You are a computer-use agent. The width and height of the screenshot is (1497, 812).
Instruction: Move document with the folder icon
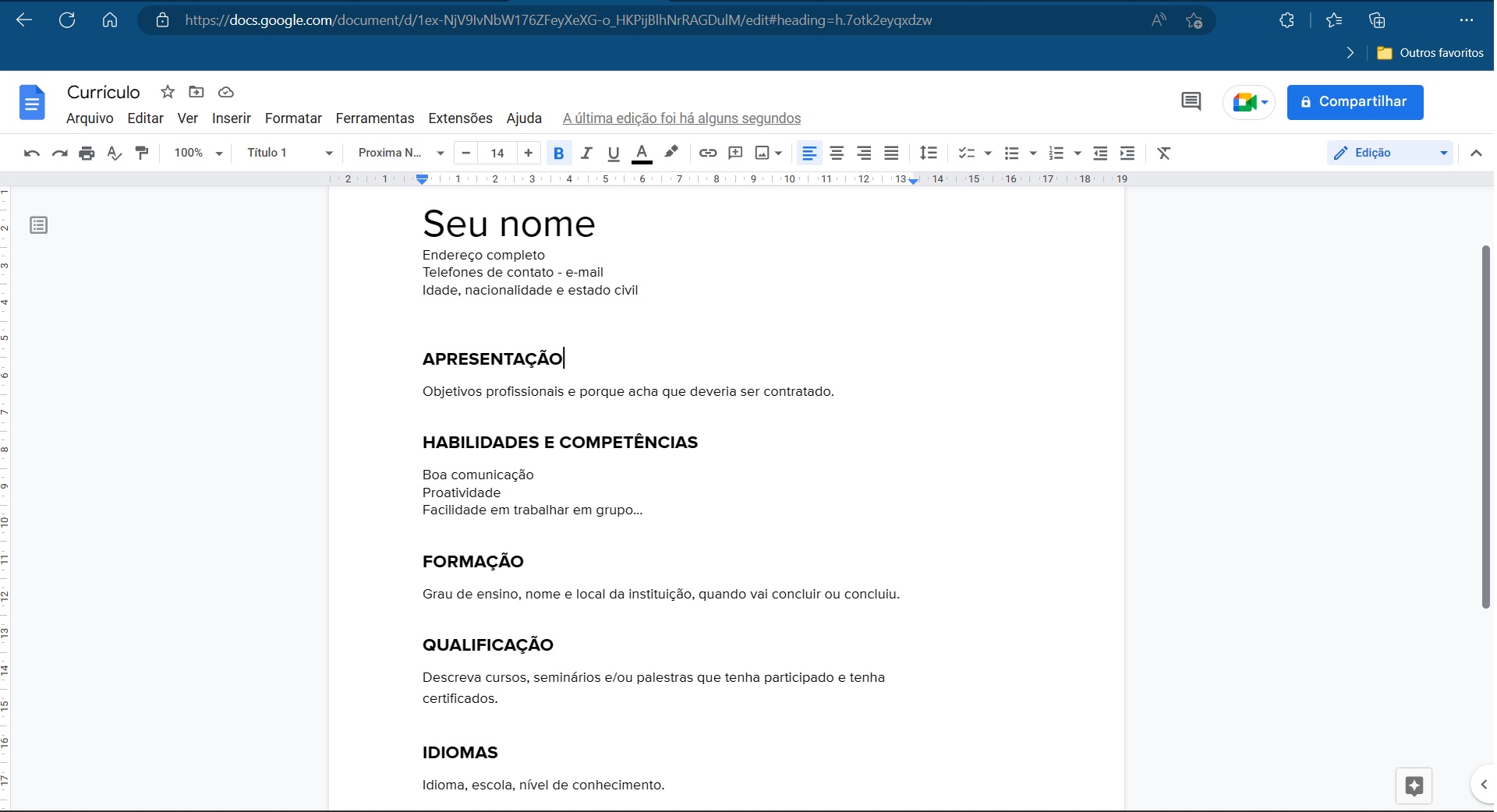click(196, 92)
